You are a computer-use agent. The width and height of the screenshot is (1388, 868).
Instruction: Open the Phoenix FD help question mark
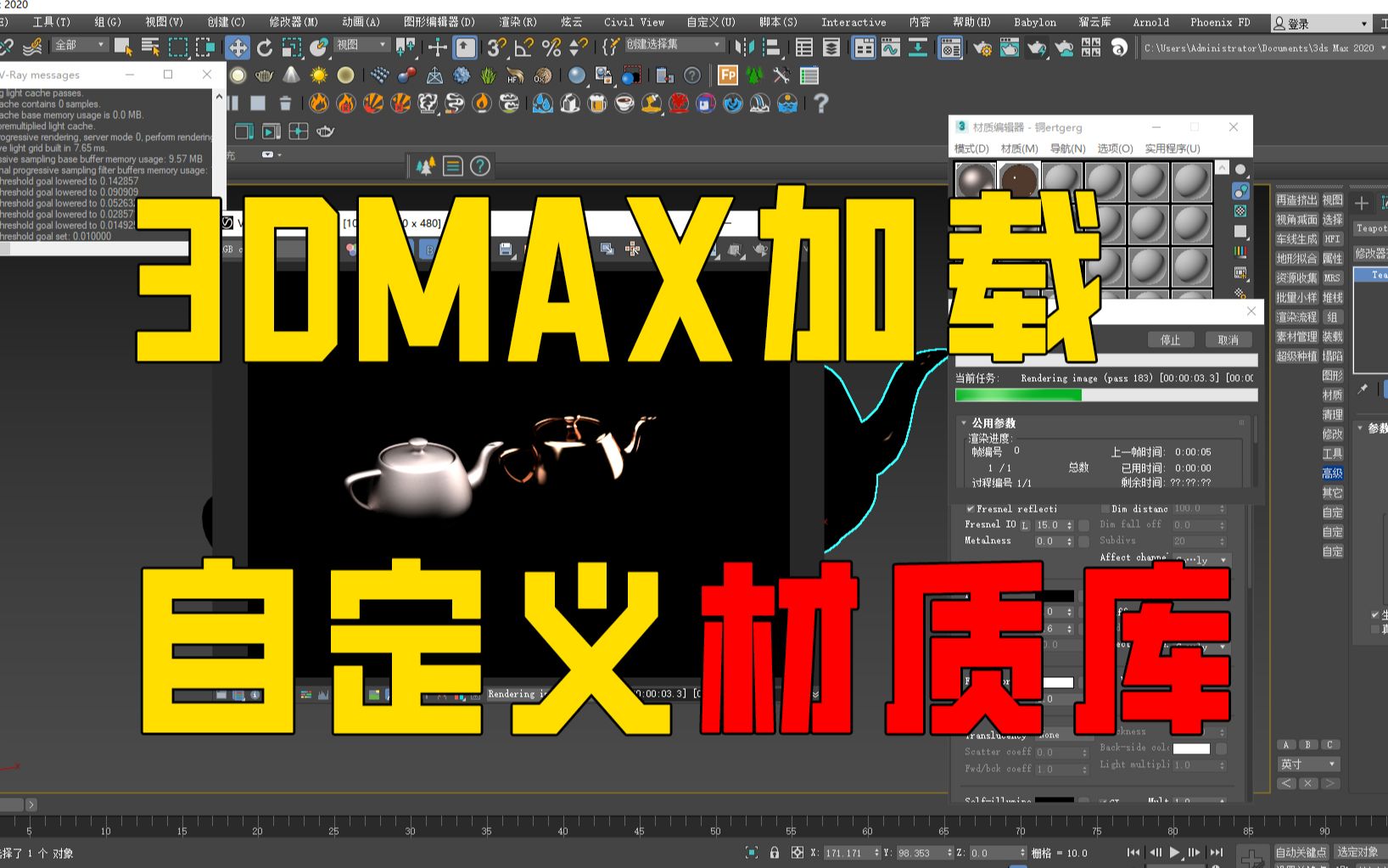(820, 103)
